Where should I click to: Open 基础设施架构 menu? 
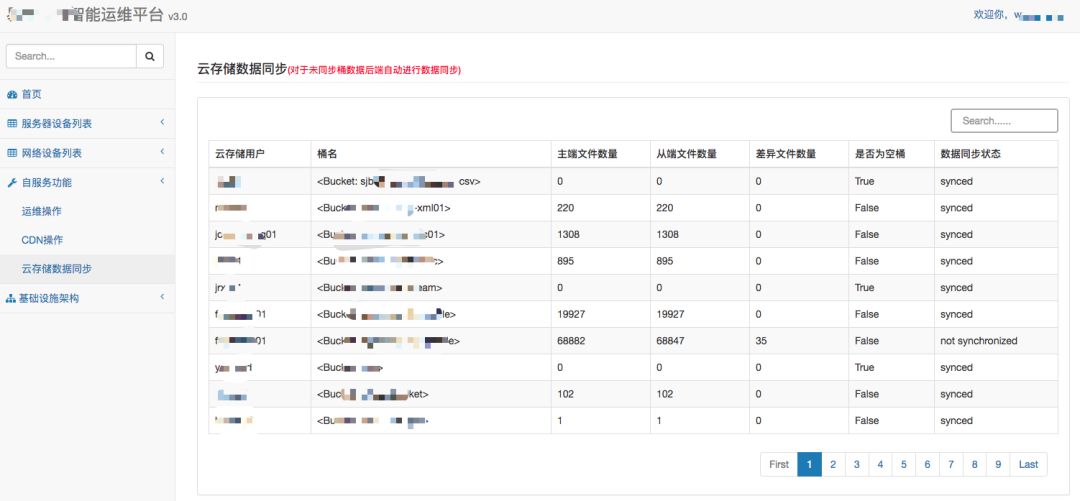tap(87, 298)
